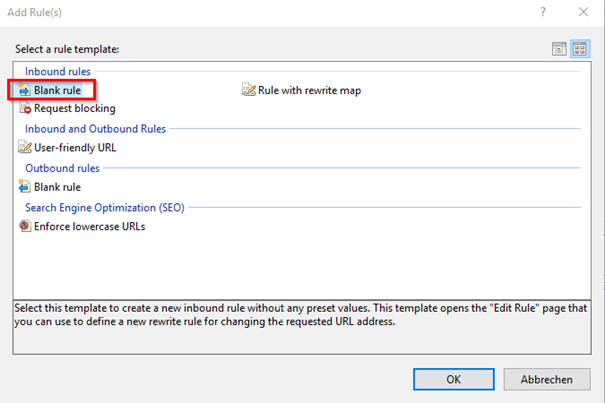The image size is (605, 403).
Task: Close the Add Rule(s) dialog
Action: click(x=583, y=13)
